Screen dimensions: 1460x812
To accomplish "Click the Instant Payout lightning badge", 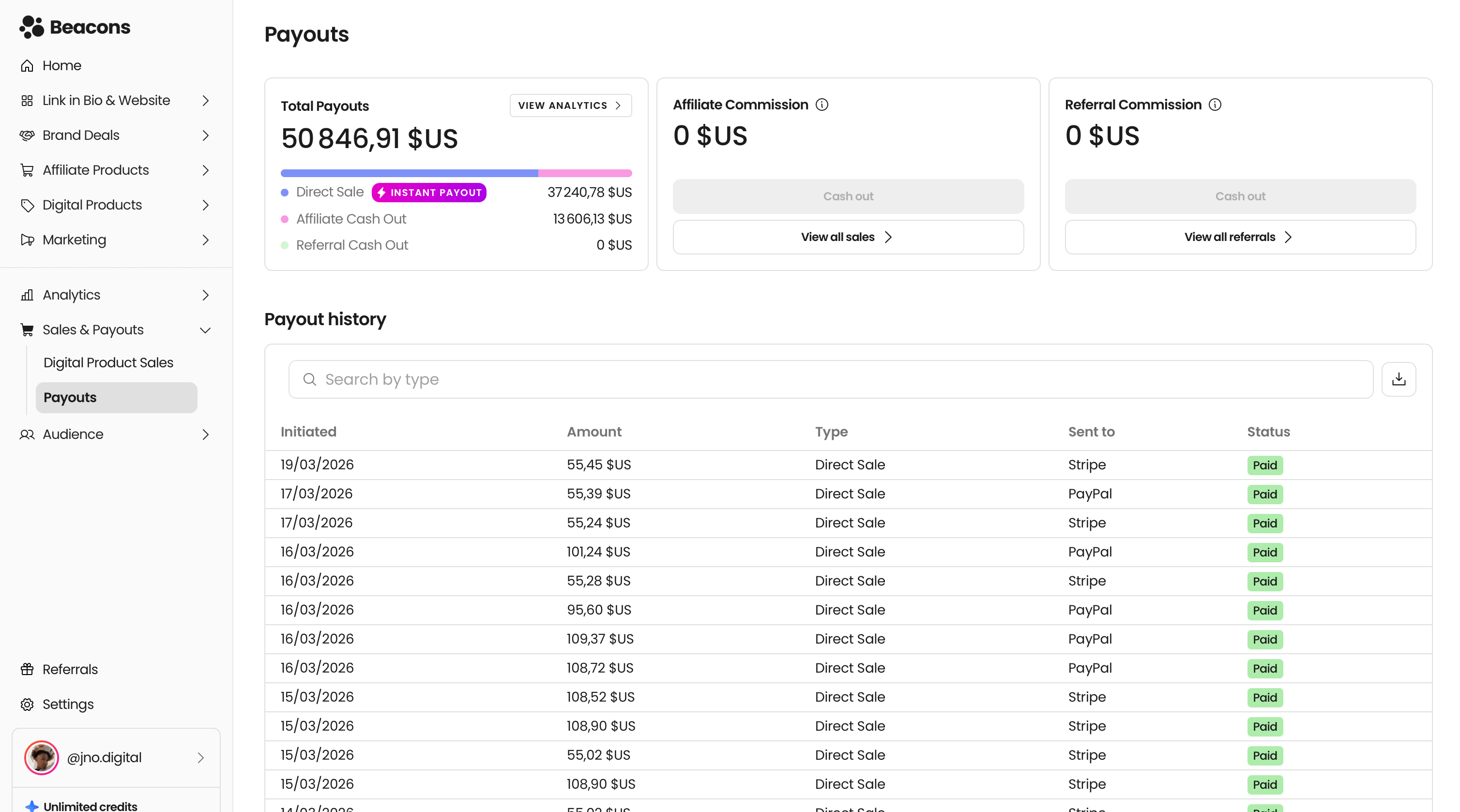I will tap(428, 193).
